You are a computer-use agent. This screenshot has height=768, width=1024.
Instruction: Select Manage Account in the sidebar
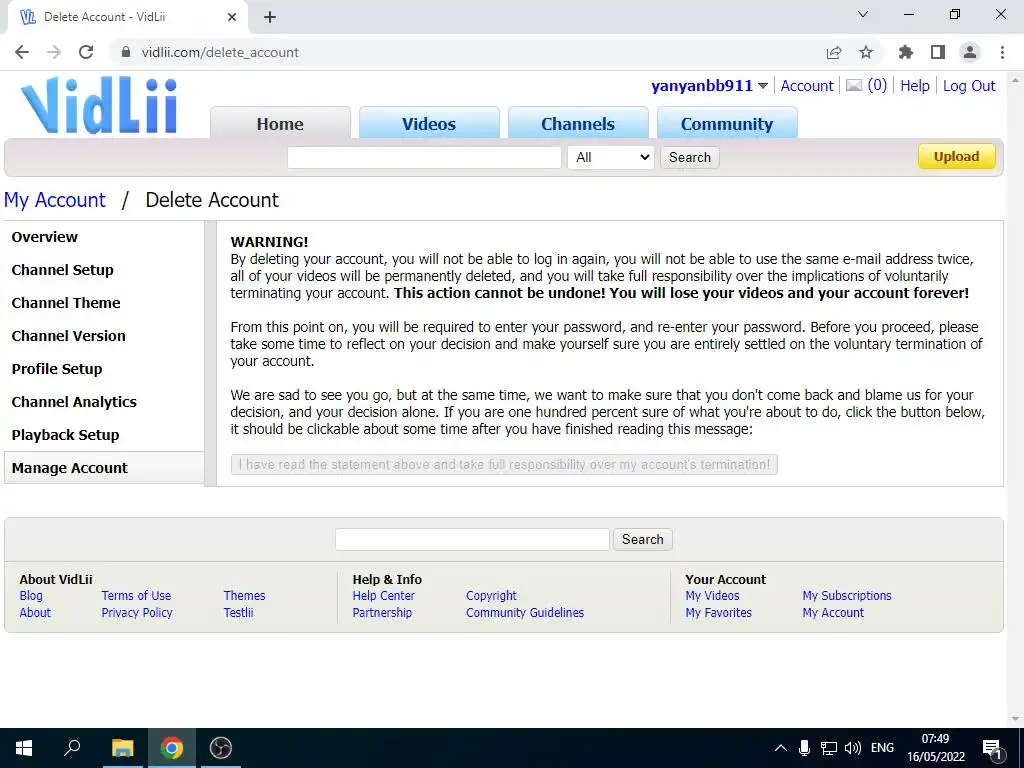click(104, 468)
